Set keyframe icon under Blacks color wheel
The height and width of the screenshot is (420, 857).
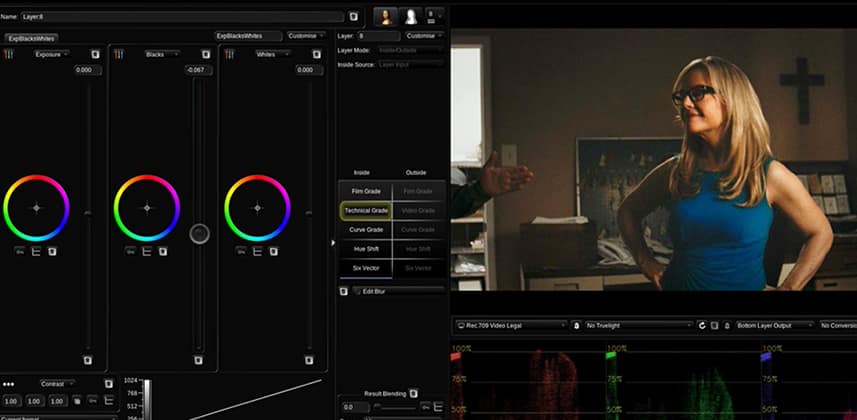click(x=131, y=252)
